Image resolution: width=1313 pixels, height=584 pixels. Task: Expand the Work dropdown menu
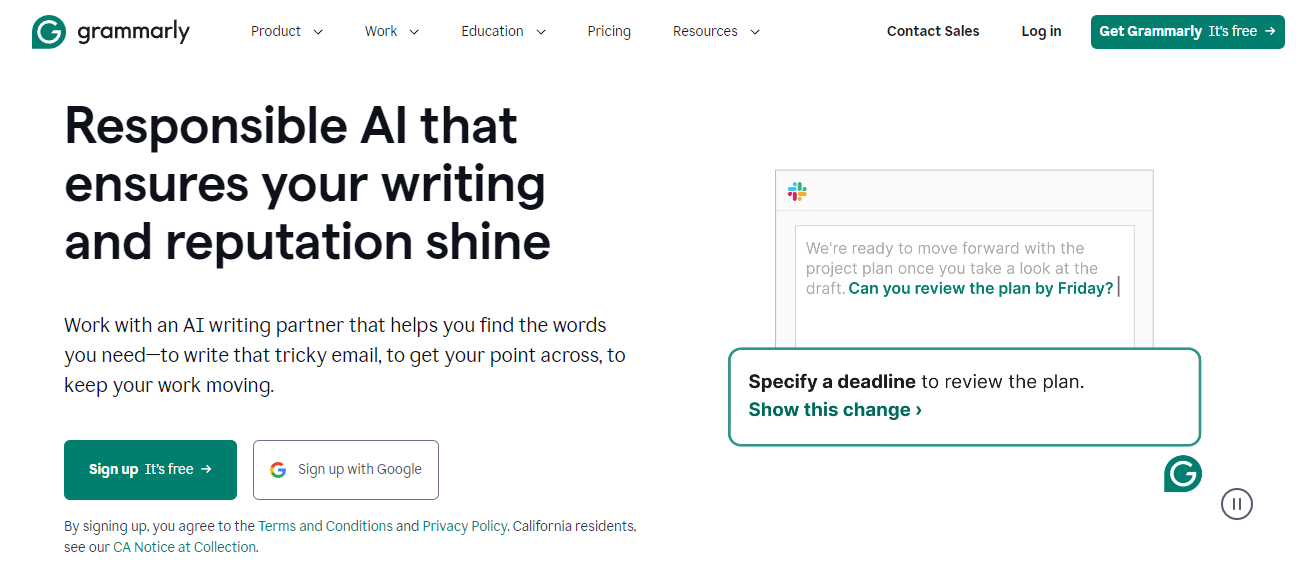tap(392, 31)
